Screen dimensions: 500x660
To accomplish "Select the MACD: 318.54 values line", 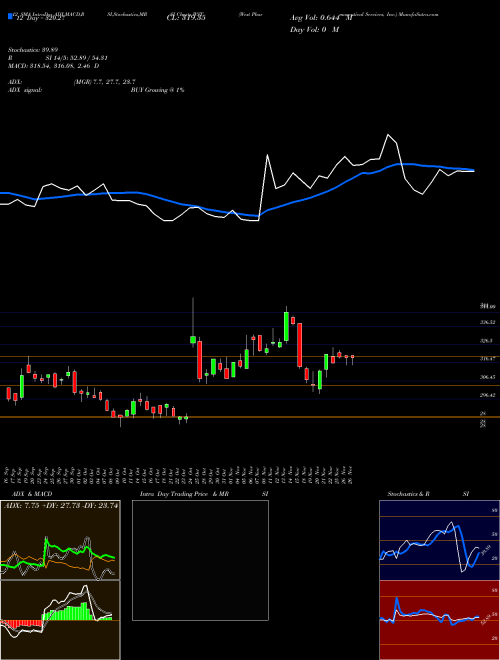I will point(53,66).
